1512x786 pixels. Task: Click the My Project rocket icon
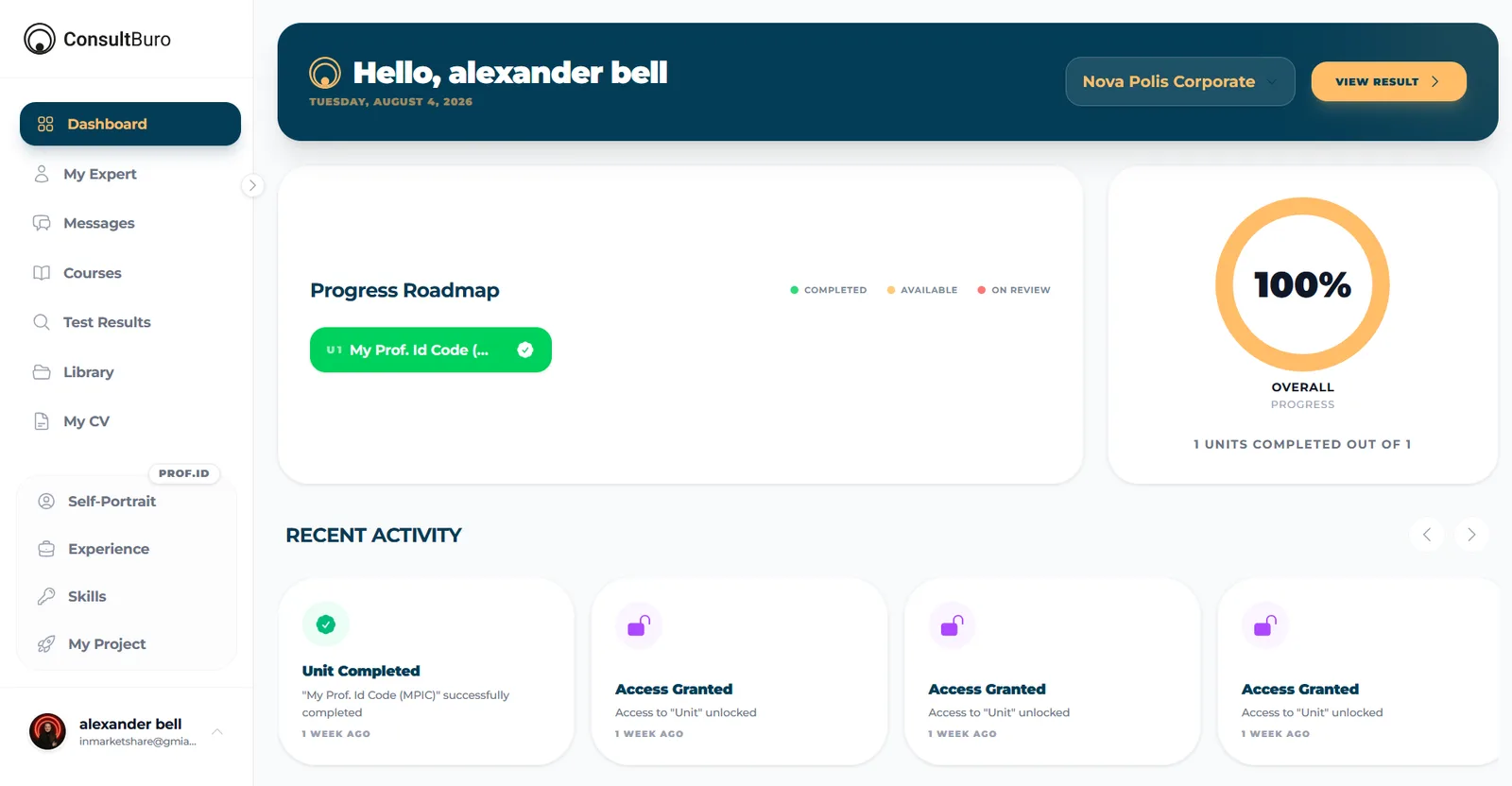point(46,644)
